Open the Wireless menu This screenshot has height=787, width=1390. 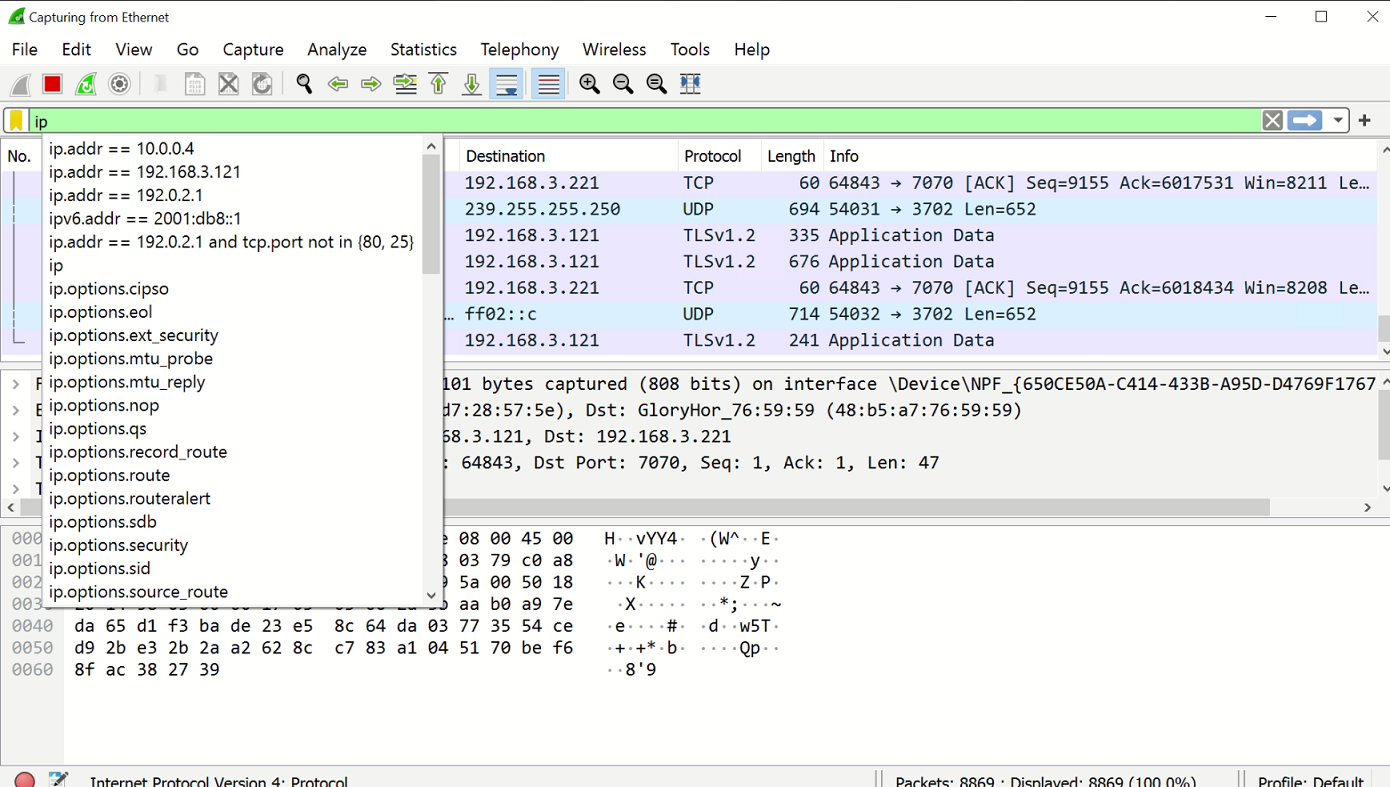[614, 49]
